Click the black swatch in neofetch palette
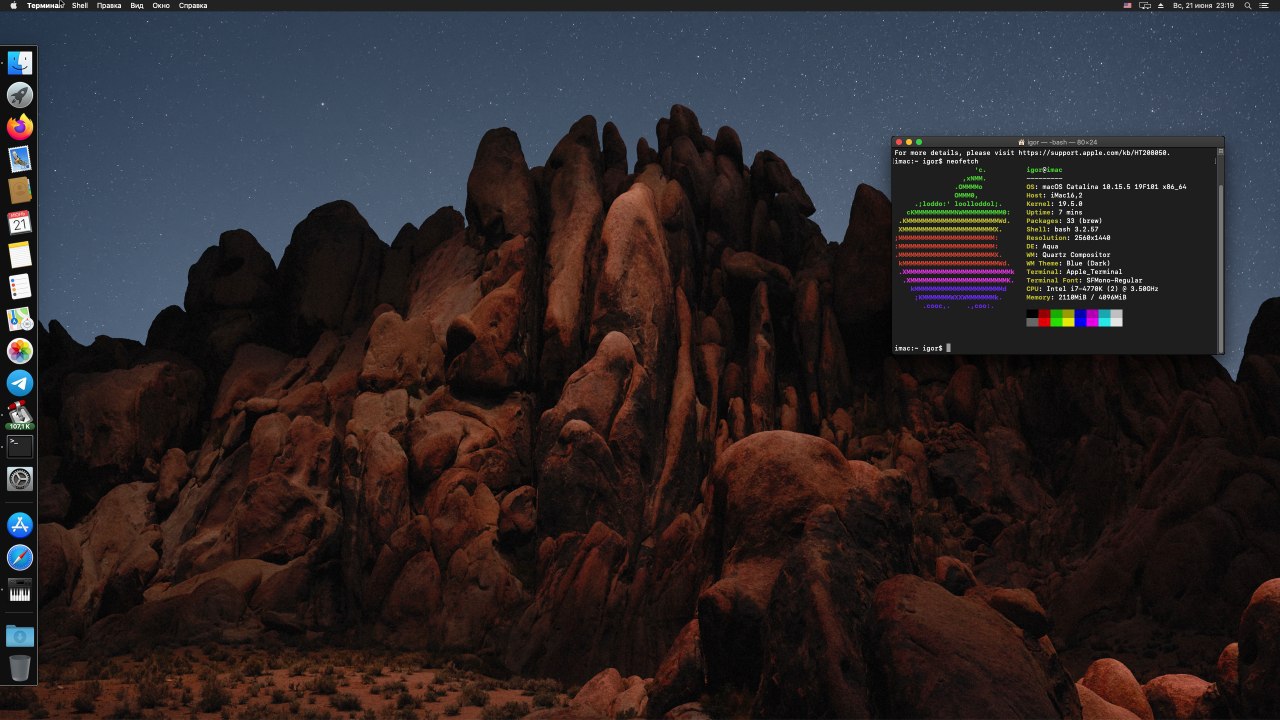This screenshot has height=720, width=1280. pos(1032,314)
